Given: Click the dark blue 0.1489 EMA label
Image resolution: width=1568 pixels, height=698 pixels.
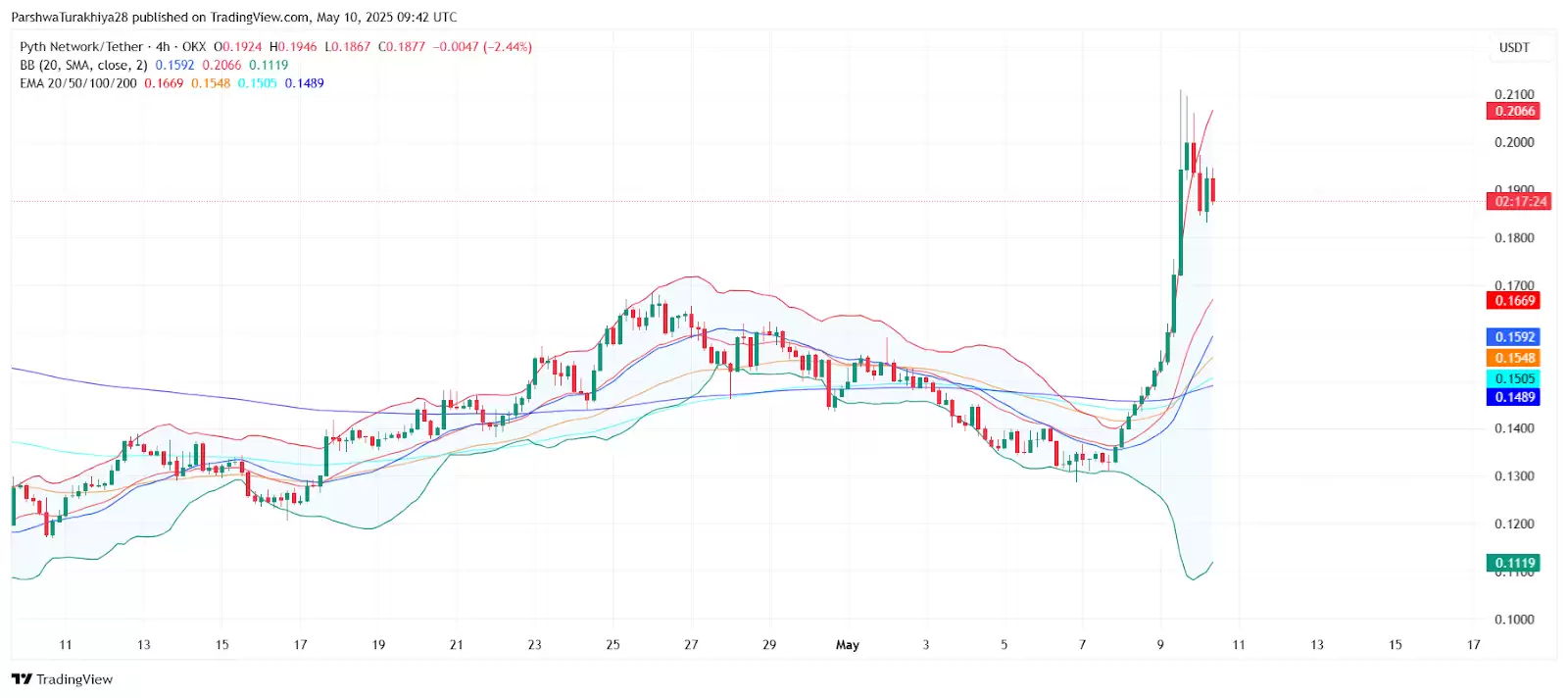Looking at the screenshot, I should point(1514,397).
